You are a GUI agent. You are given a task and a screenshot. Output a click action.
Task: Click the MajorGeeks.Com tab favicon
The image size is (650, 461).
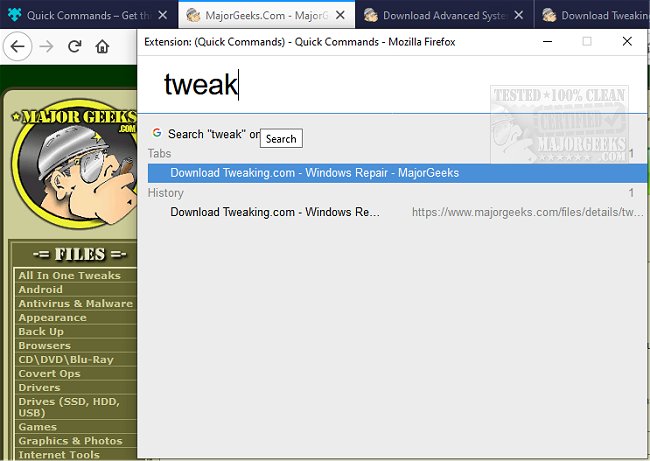coord(193,15)
